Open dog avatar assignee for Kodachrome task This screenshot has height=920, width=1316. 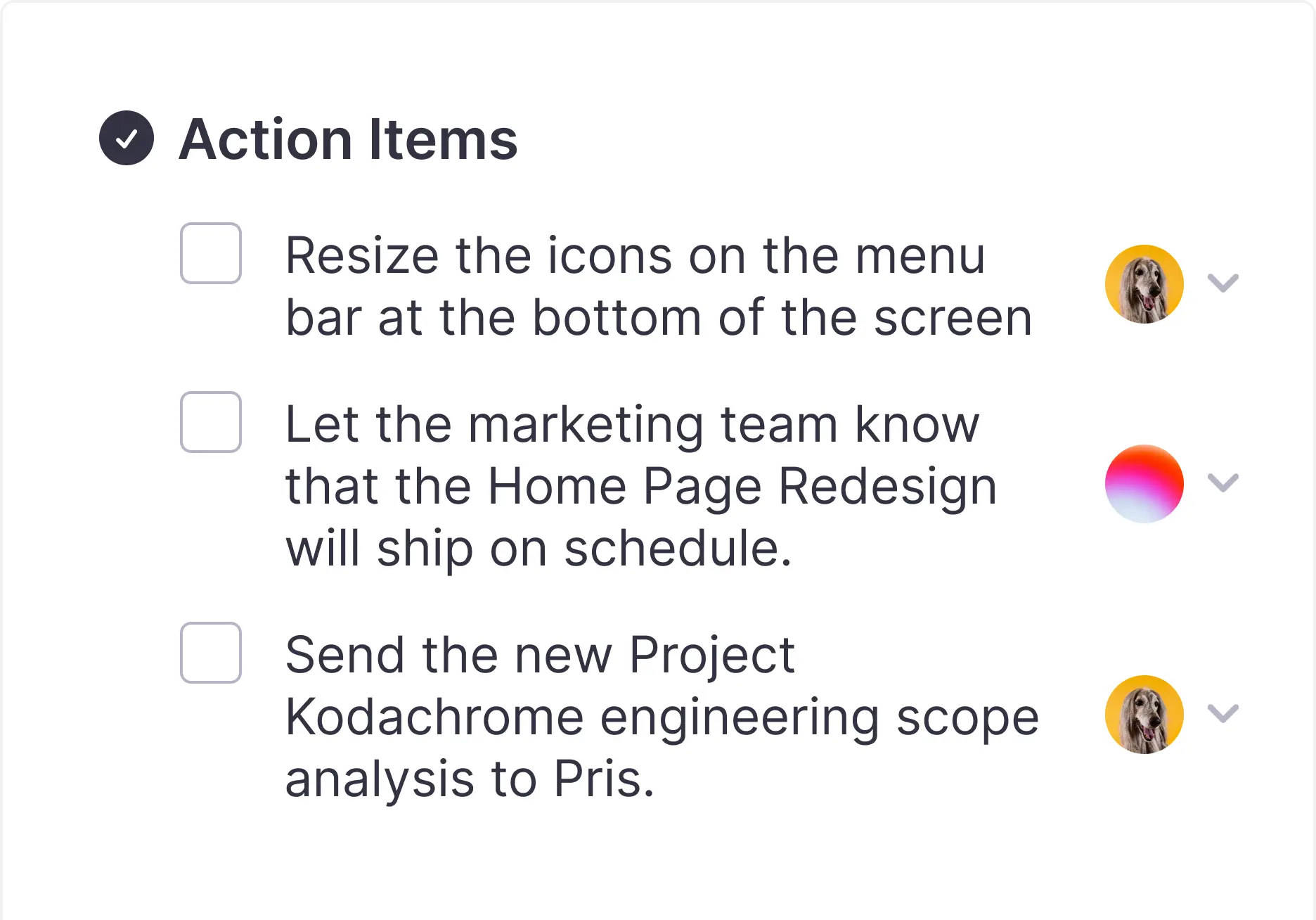[1144, 715]
